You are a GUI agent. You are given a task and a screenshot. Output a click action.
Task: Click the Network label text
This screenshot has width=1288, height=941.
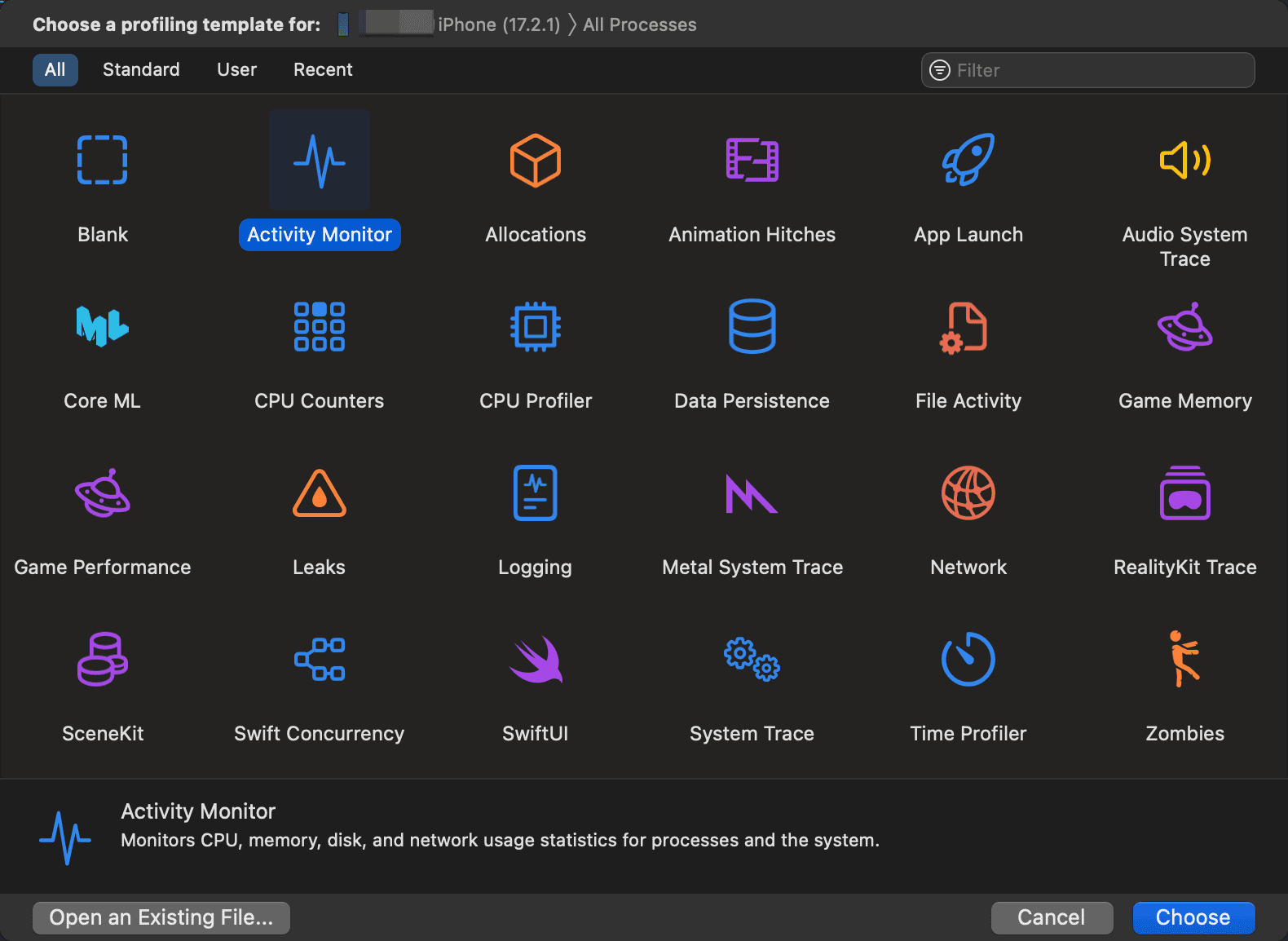pyautogui.click(x=968, y=568)
